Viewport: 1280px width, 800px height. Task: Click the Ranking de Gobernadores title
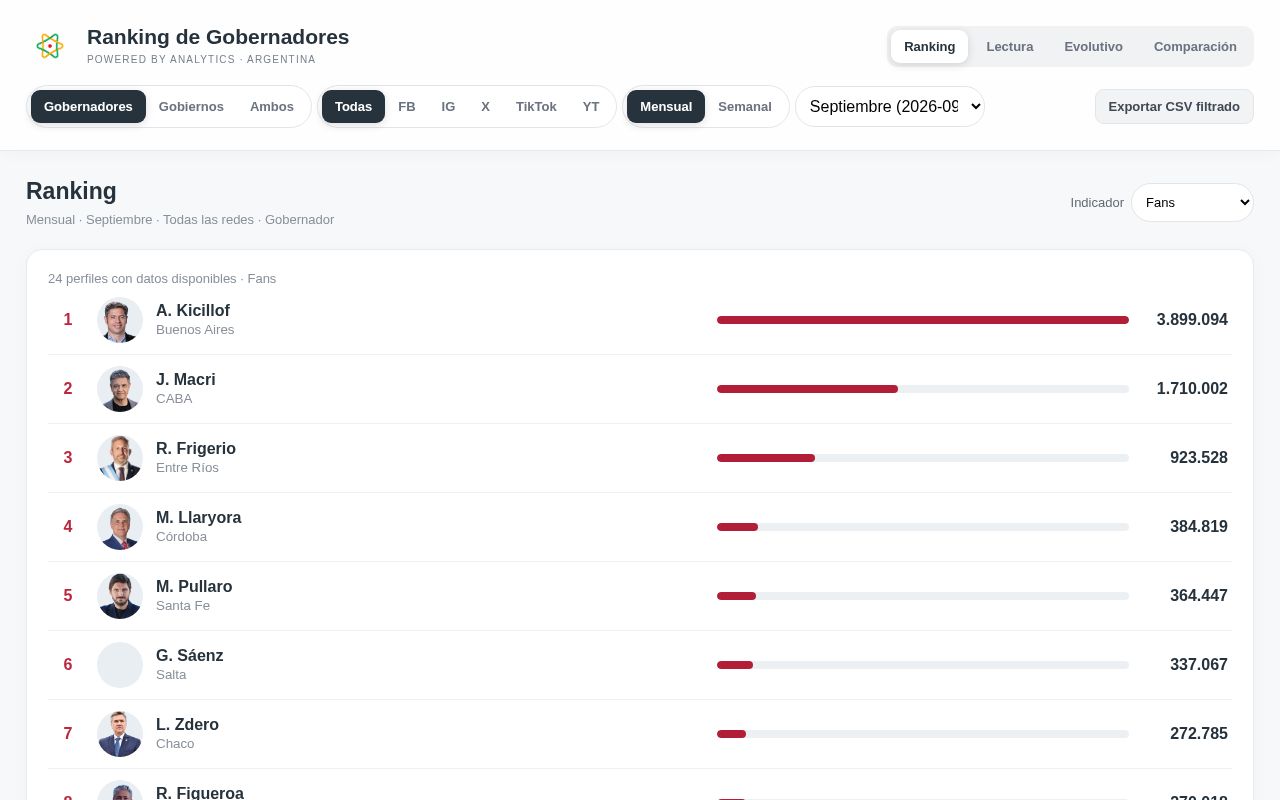pos(218,37)
